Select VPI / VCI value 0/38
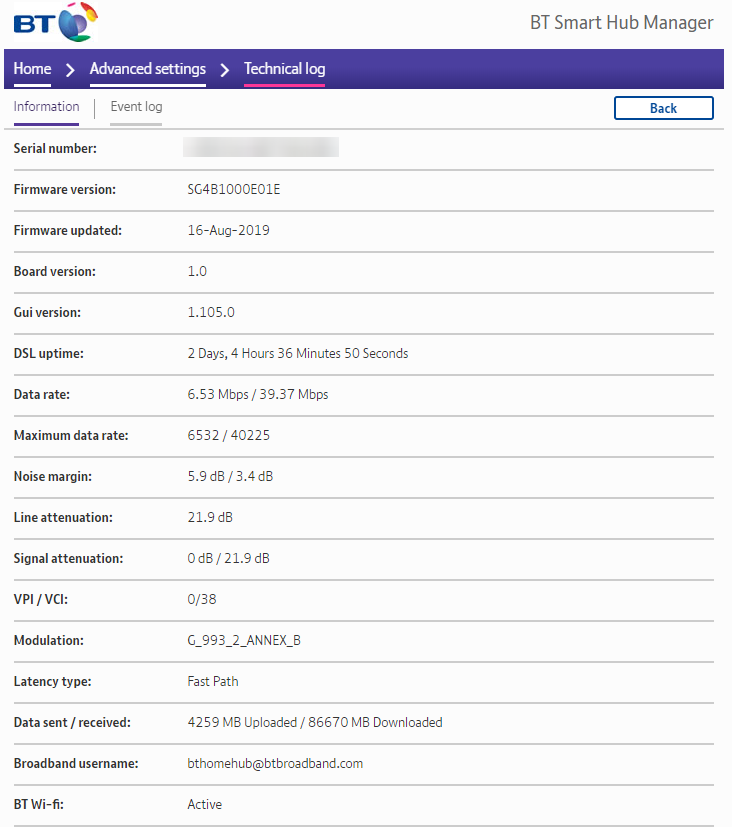The width and height of the screenshot is (732, 827). 201,599
